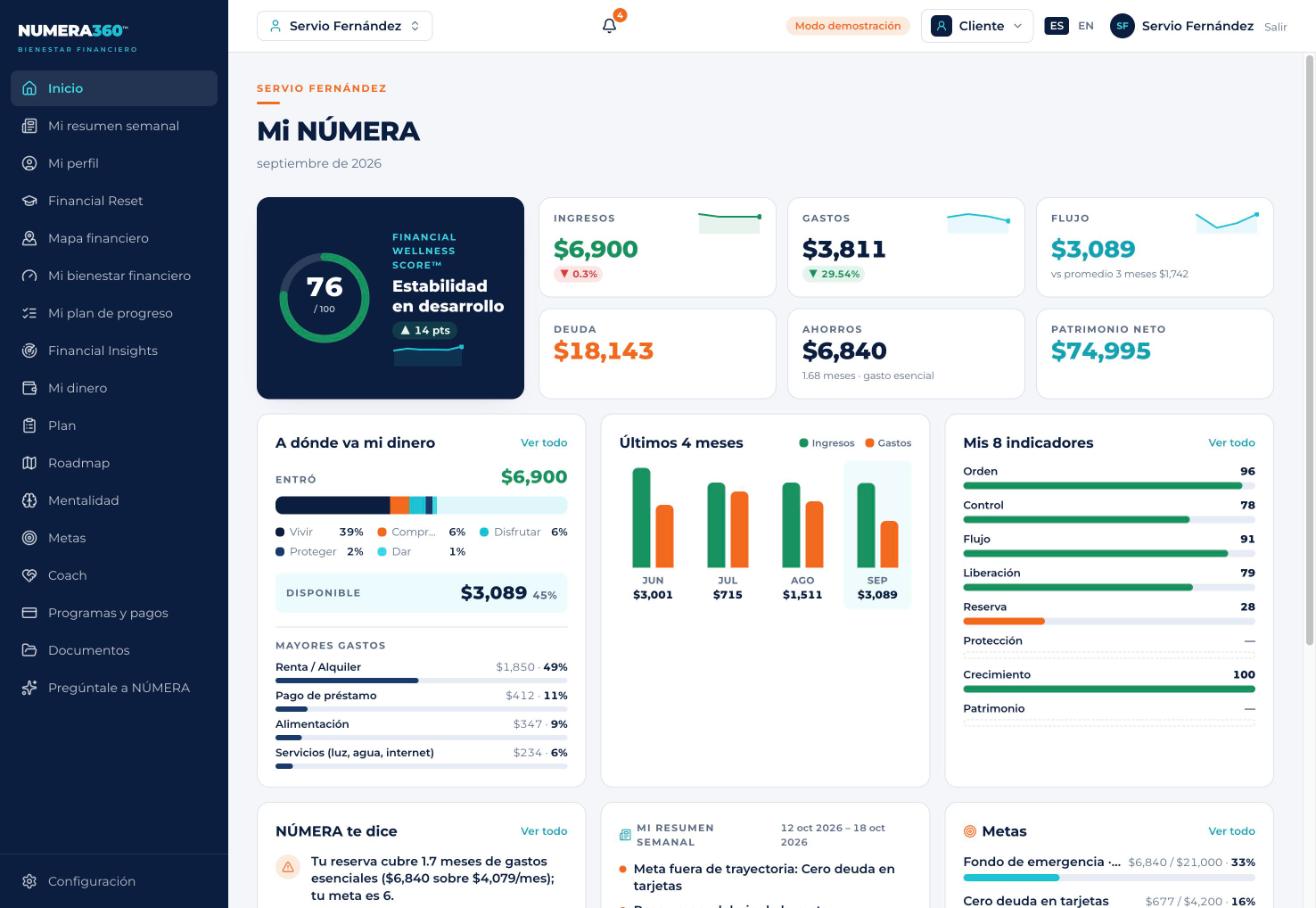1316x908 pixels.
Task: Click the FLUJO $3,089 card
Action: (x=1154, y=247)
